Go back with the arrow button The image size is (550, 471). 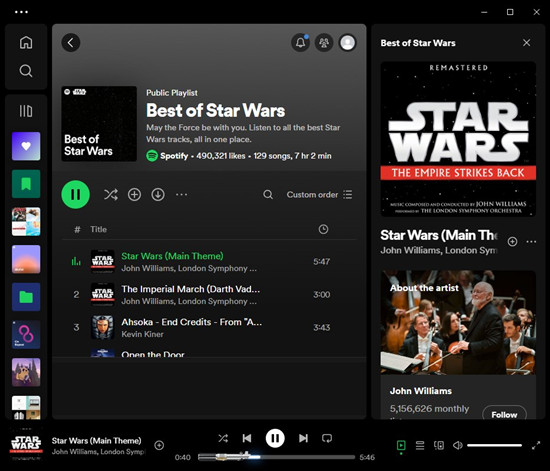pos(71,43)
